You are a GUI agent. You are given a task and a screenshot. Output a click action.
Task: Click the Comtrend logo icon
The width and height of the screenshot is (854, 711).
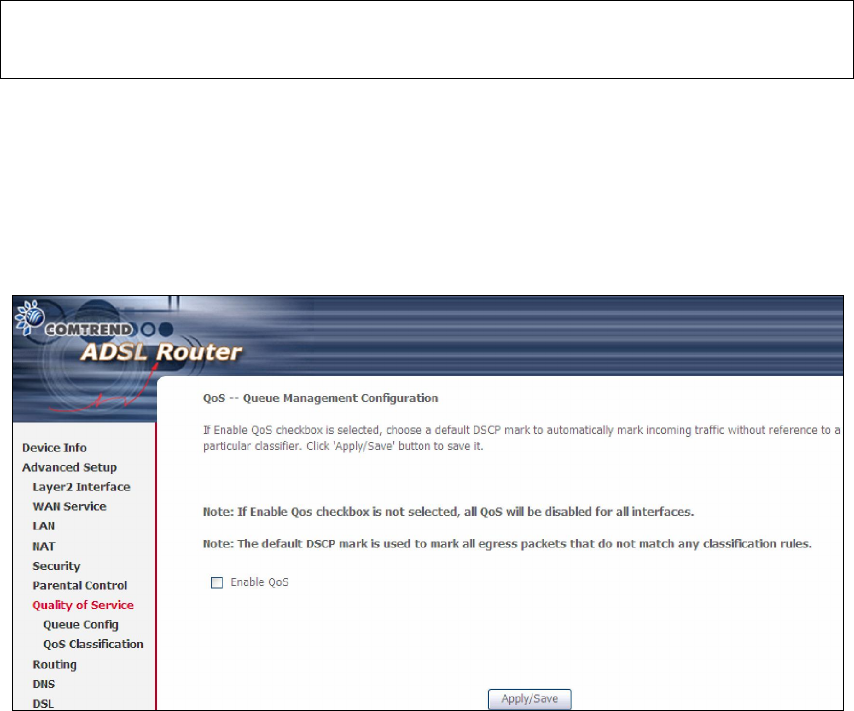pyautogui.click(x=29, y=317)
